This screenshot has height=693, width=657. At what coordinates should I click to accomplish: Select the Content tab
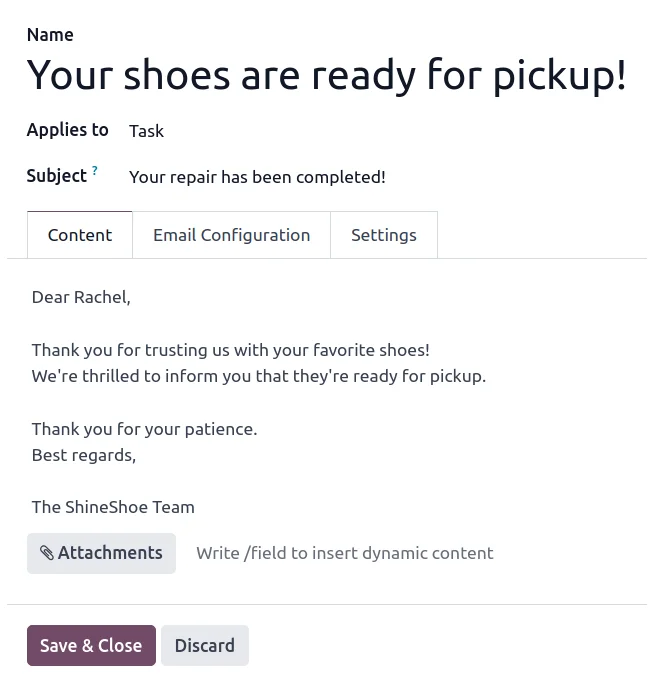(80, 235)
